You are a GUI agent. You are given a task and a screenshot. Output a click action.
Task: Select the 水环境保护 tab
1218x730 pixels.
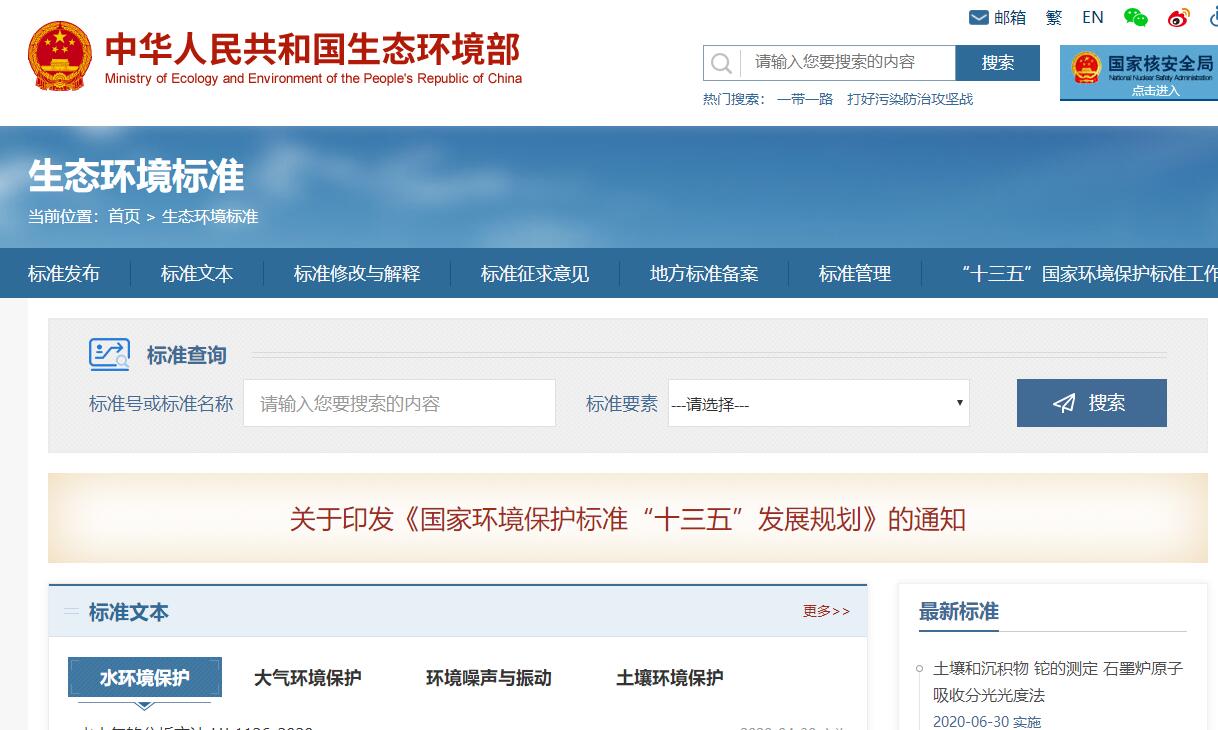(x=145, y=677)
